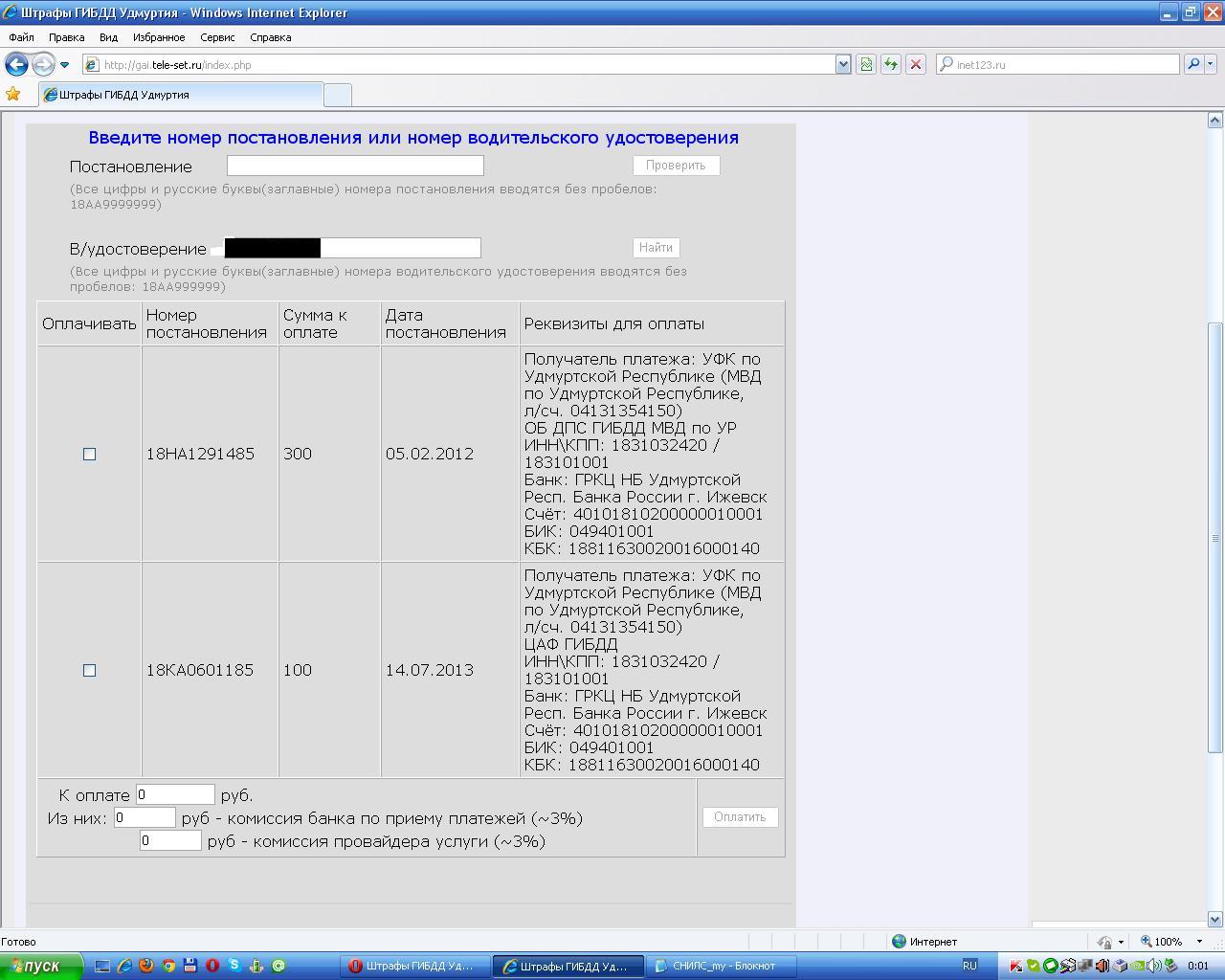Launch Chrome from the quick launch bar
The height and width of the screenshot is (980, 1225).
pos(168,966)
